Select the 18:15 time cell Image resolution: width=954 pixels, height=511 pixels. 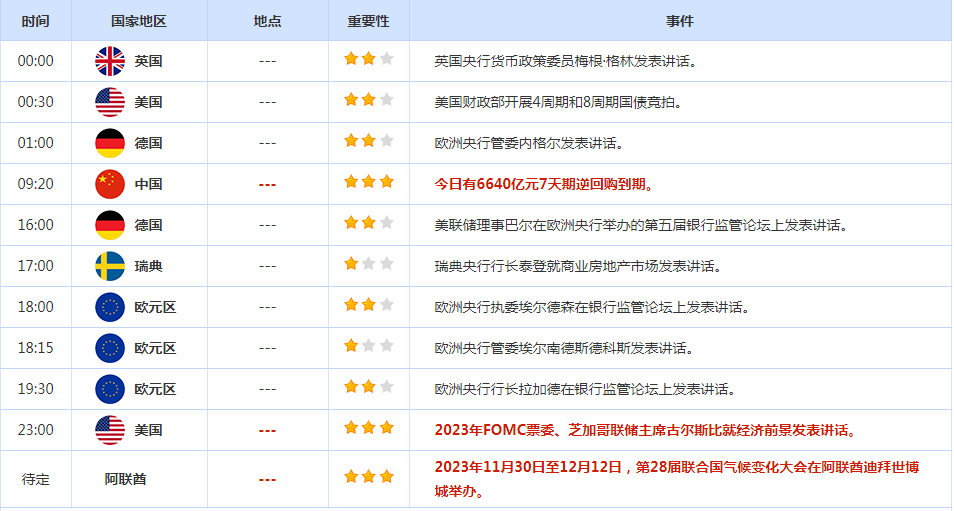35,348
